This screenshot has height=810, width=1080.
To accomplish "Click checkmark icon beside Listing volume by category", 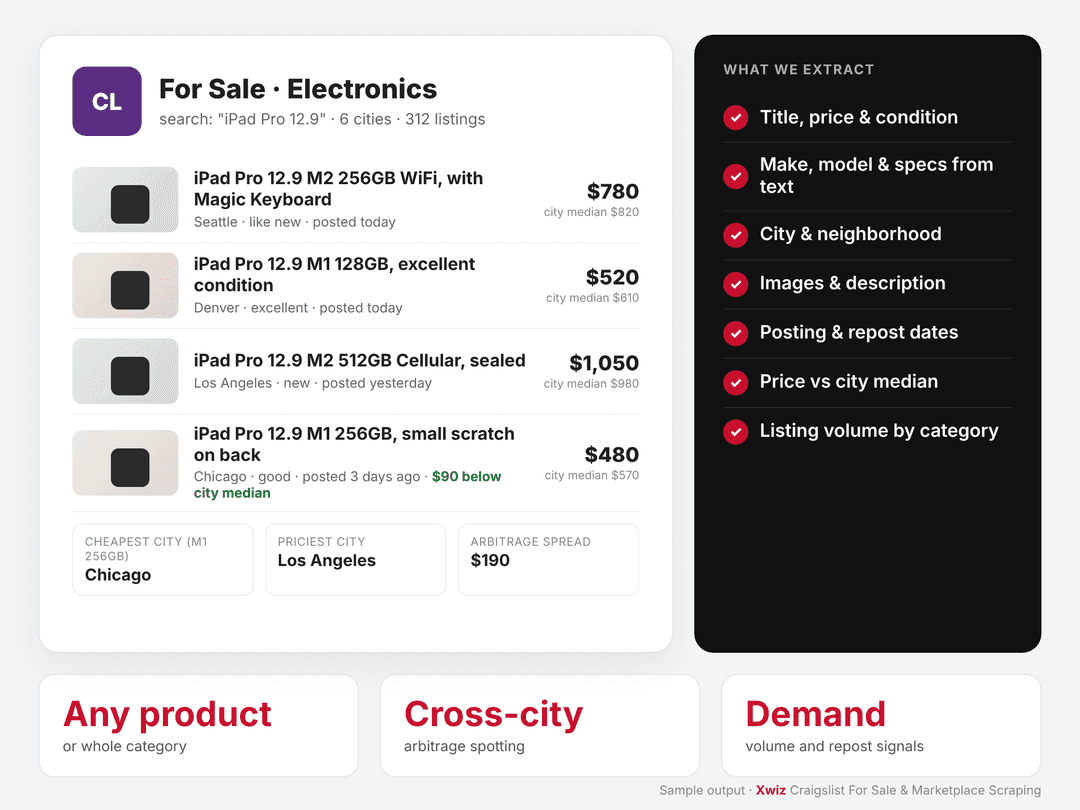I will [x=736, y=432].
